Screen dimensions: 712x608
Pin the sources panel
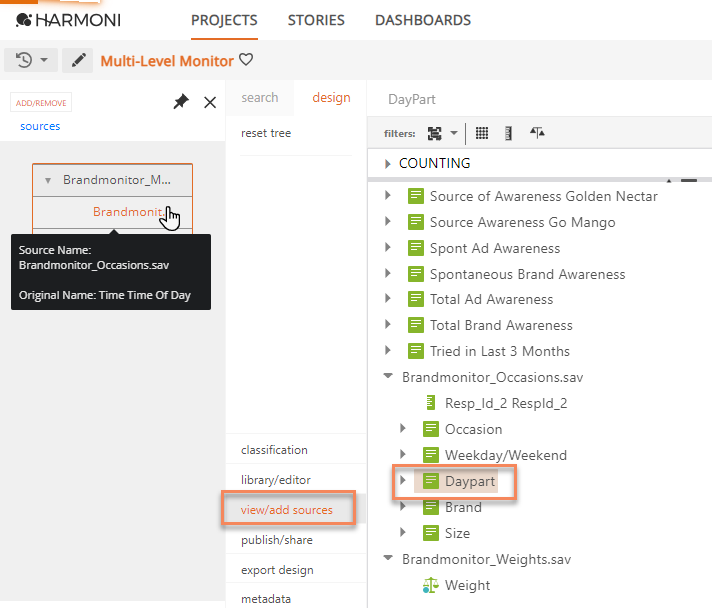pyautogui.click(x=181, y=102)
